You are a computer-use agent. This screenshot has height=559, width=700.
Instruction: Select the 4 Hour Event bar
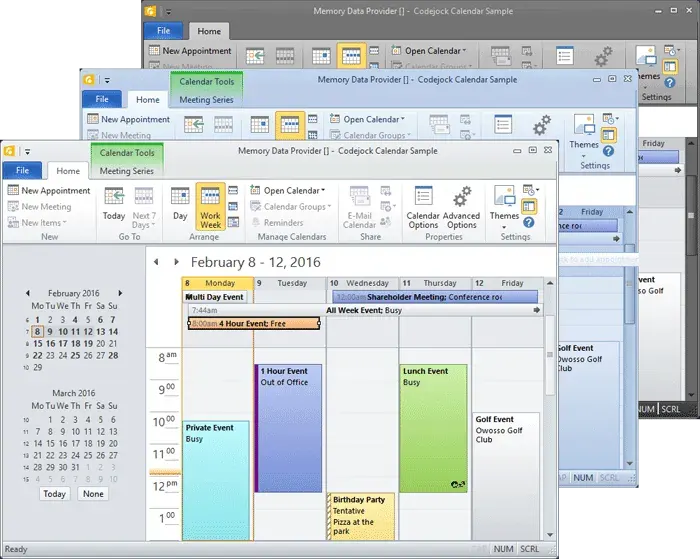[x=254, y=323]
